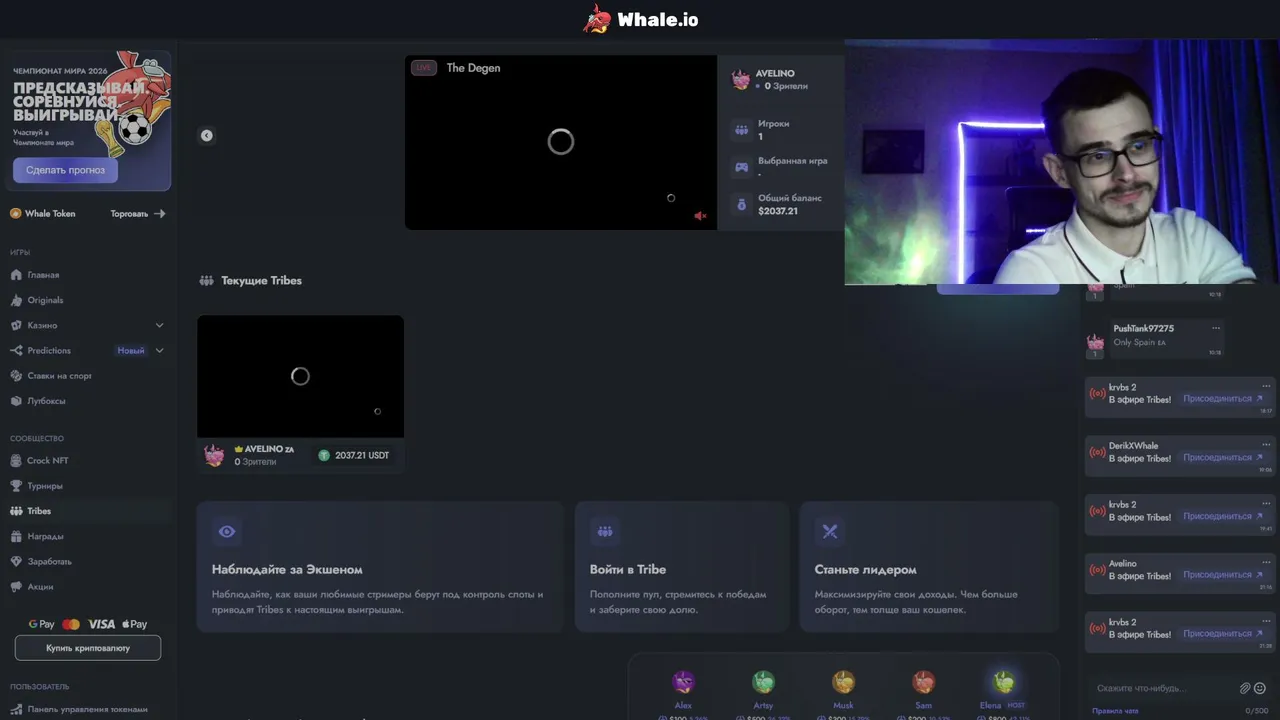This screenshot has height=720, width=1280.
Task: Click Alex's purple avatar
Action: click(x=683, y=682)
